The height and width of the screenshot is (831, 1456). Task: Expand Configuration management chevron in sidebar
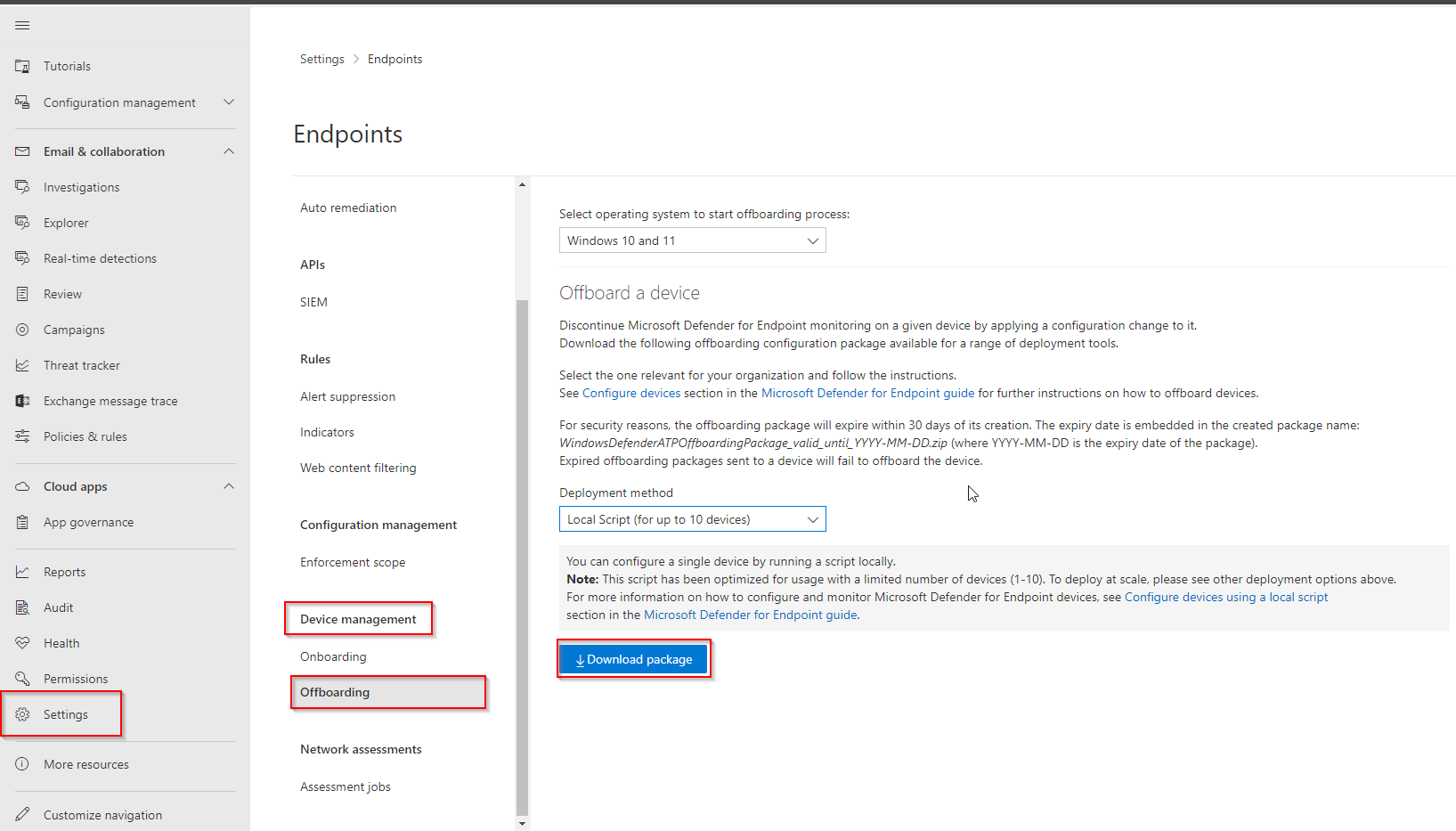[229, 102]
